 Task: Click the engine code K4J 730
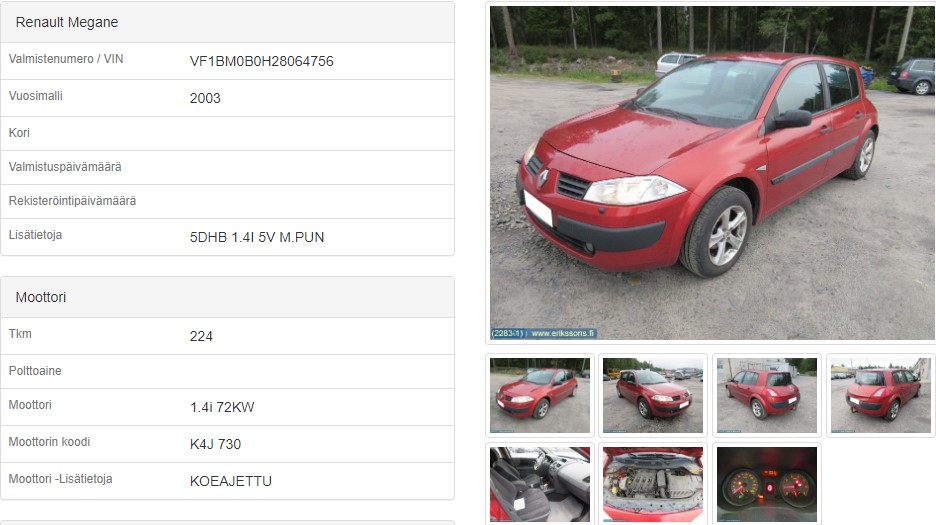click(215, 444)
